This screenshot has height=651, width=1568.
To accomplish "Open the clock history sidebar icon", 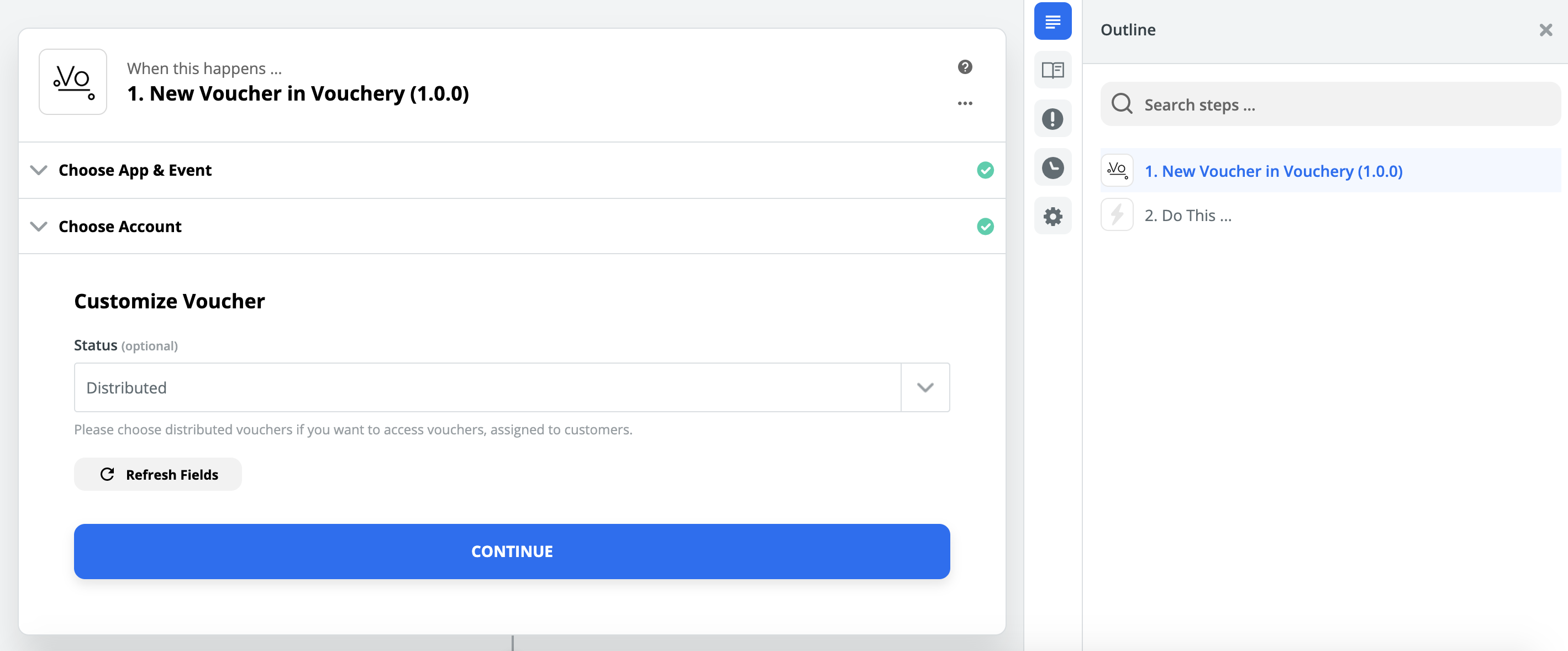I will pyautogui.click(x=1053, y=167).
